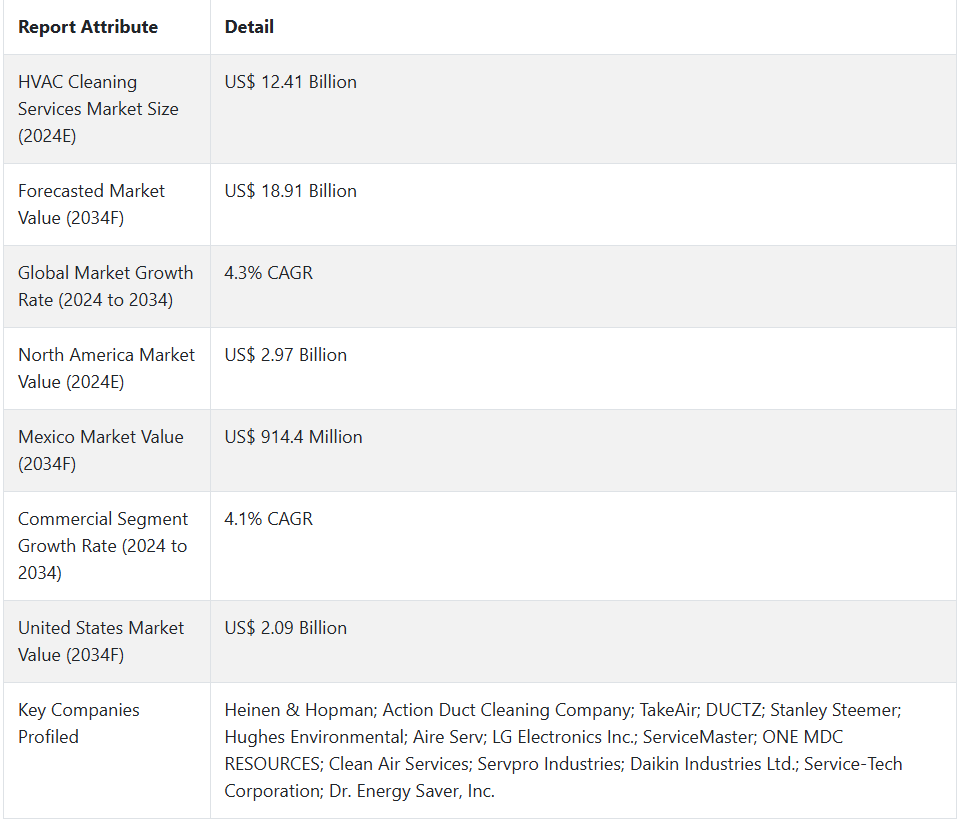Viewport: 958px width, 826px height.
Task: Click the 4.1% CAGR value
Action: [268, 519]
